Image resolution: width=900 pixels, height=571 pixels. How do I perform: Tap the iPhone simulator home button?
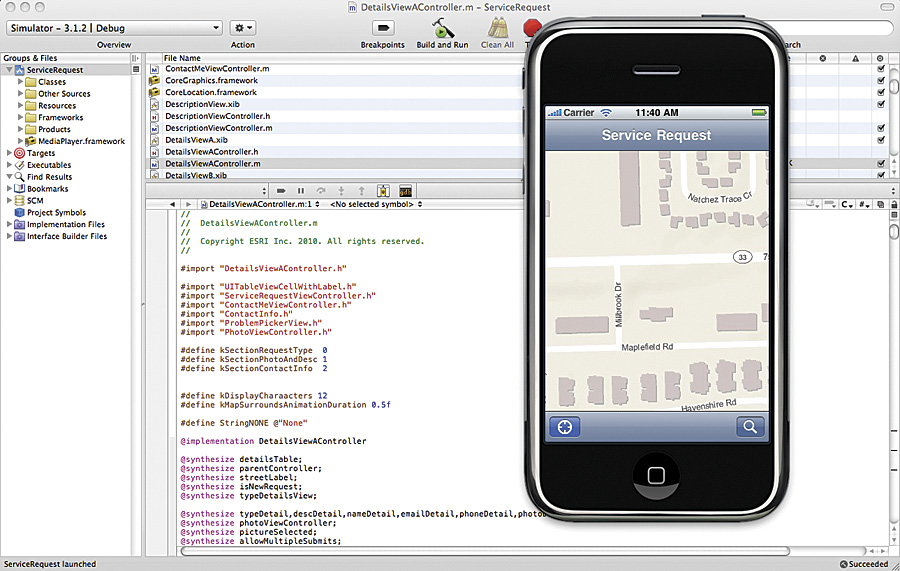tap(656, 475)
